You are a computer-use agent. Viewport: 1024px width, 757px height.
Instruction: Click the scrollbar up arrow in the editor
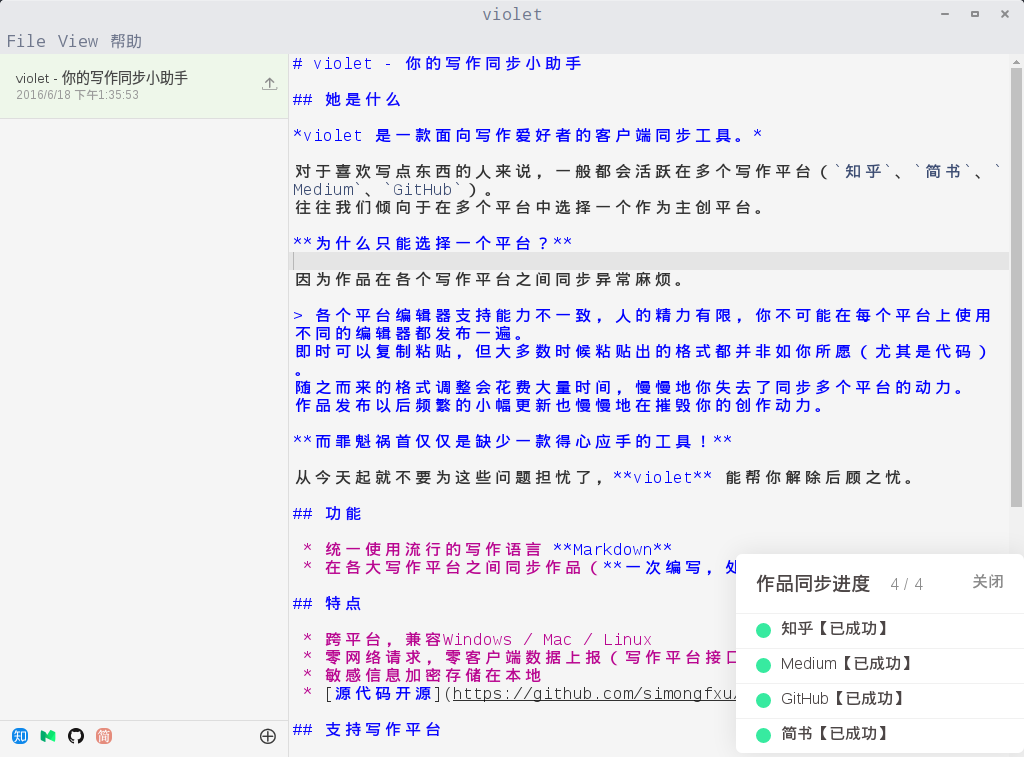1016,62
